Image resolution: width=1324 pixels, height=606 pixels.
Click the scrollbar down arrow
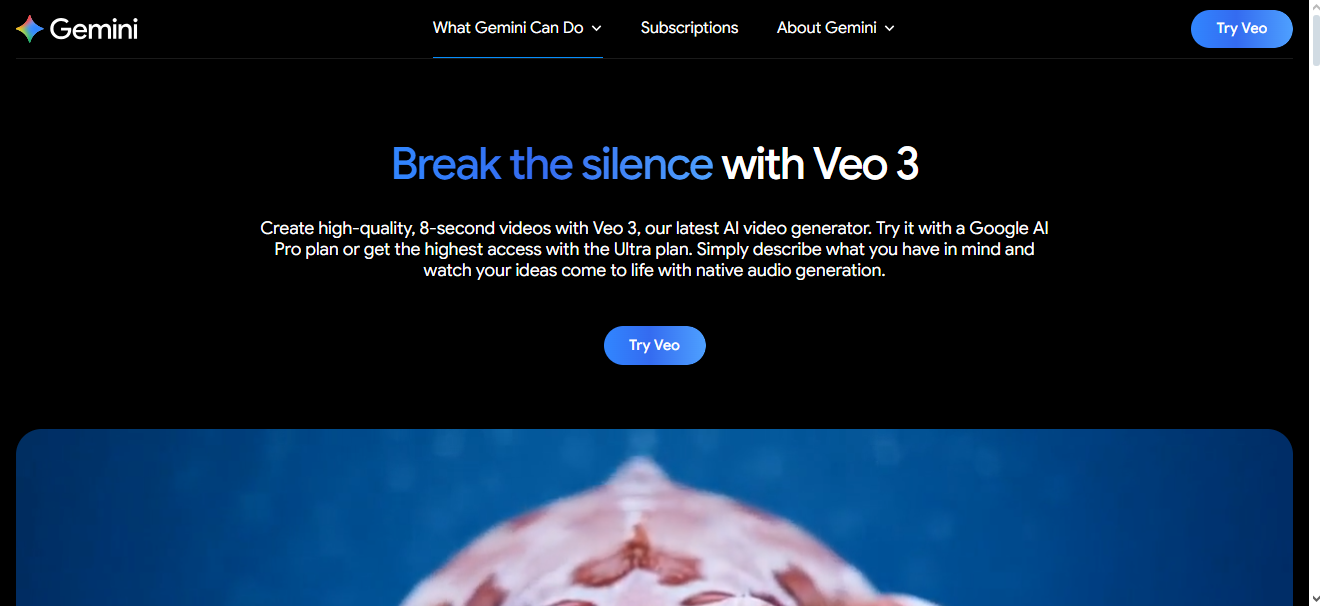1316,598
